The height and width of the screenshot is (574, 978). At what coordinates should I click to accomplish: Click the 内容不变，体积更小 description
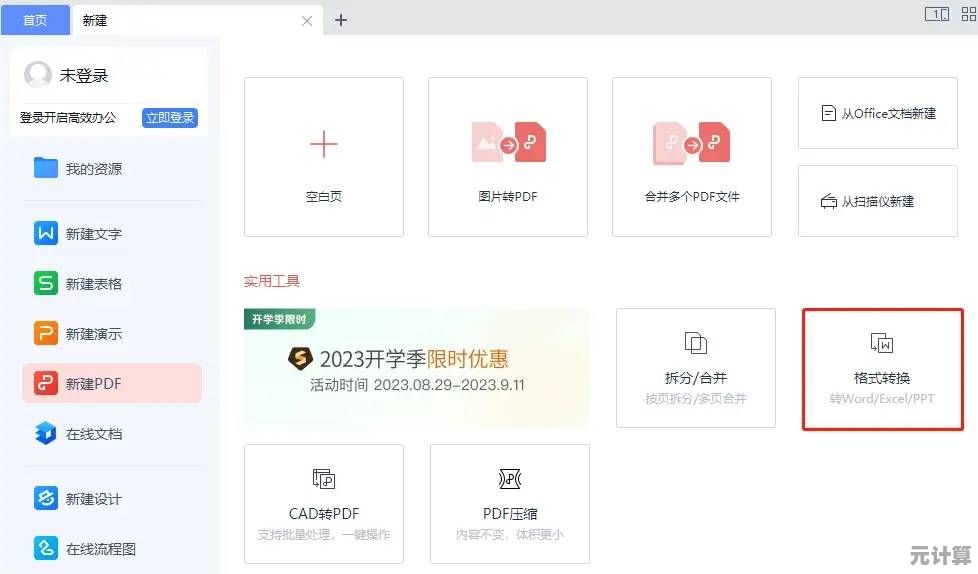point(510,534)
